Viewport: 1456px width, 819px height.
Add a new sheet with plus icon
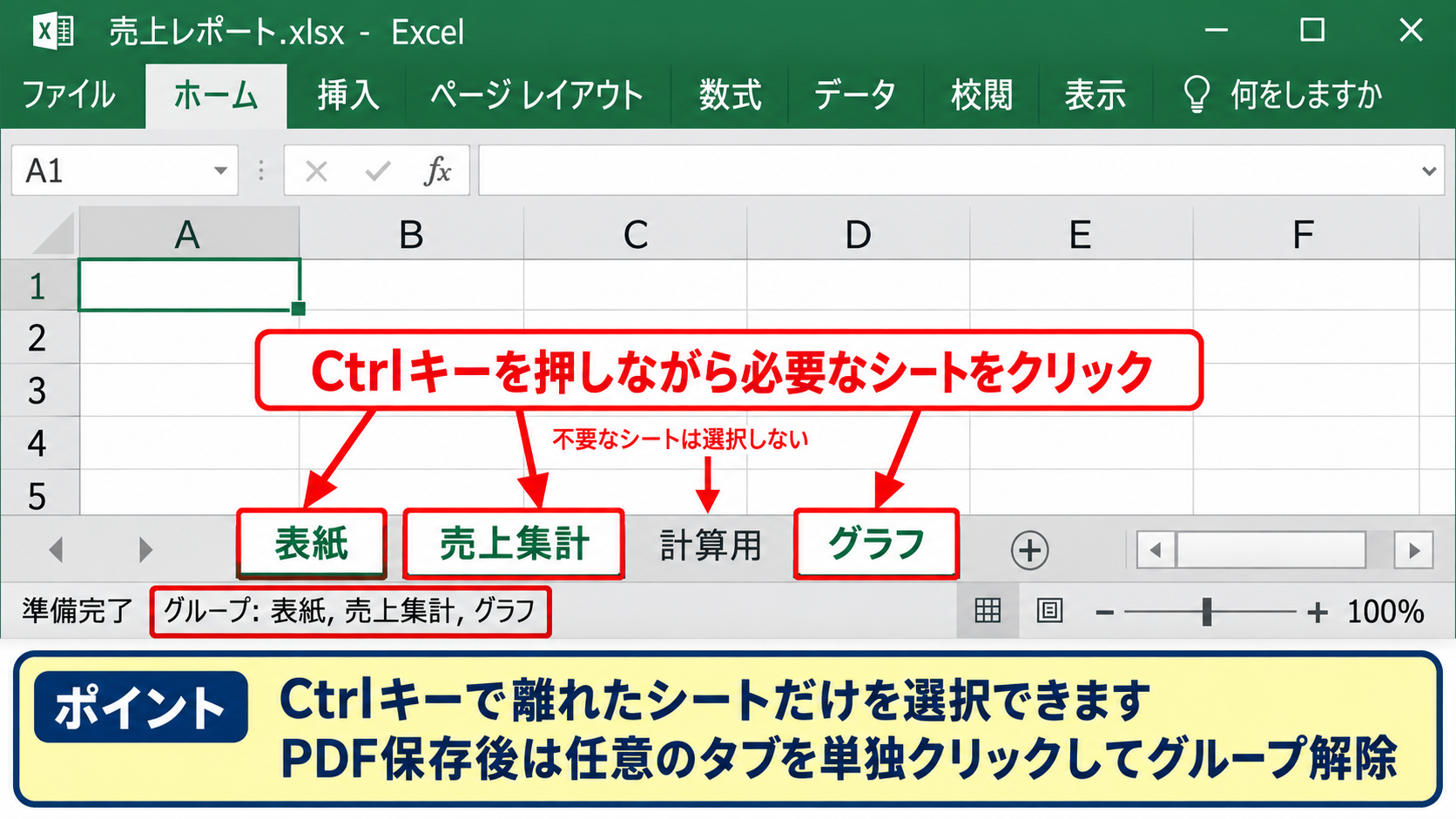(x=1029, y=550)
